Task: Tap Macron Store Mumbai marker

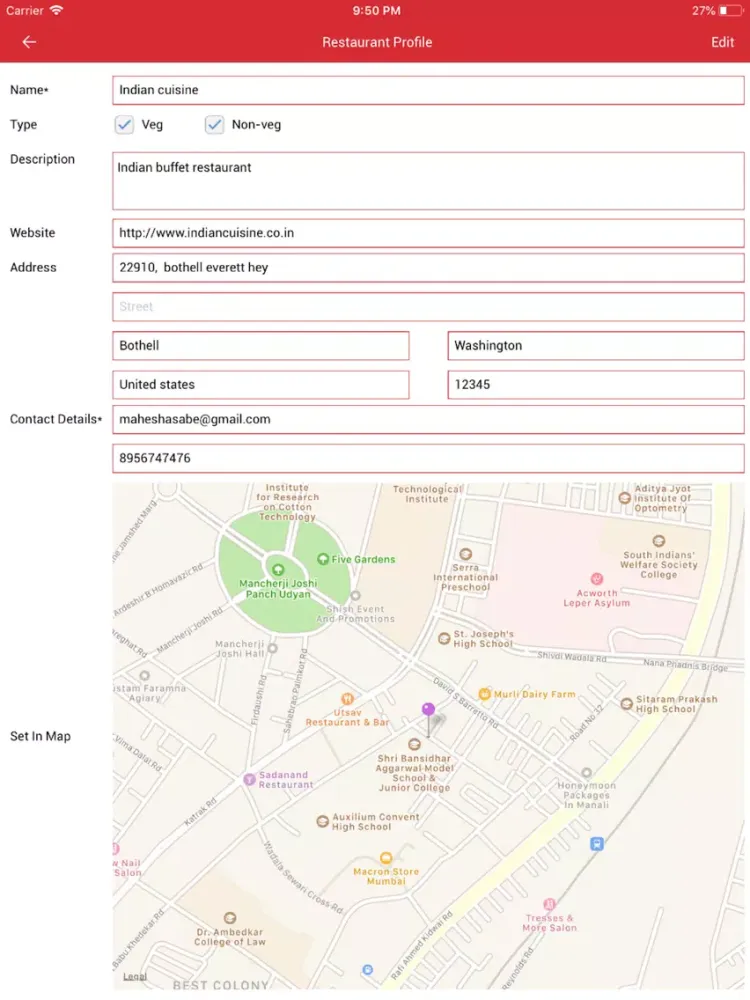Action: 386,858
